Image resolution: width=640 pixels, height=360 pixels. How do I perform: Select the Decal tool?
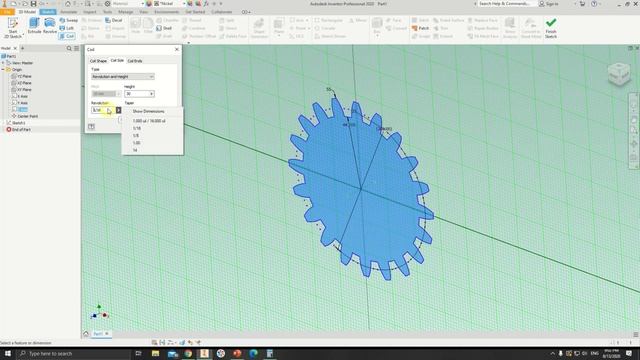[x=113, y=20]
